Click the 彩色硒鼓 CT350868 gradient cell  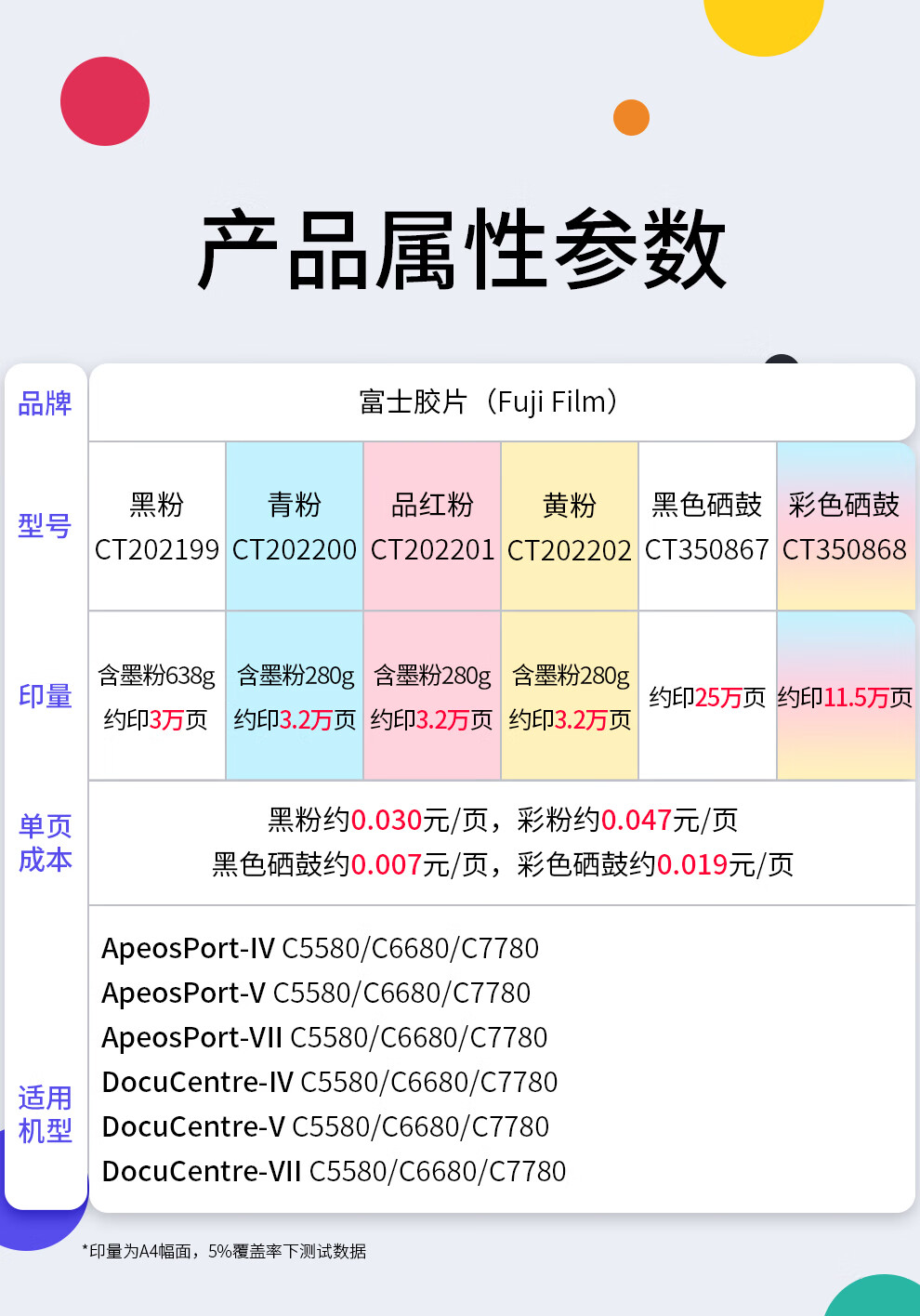tap(845, 527)
